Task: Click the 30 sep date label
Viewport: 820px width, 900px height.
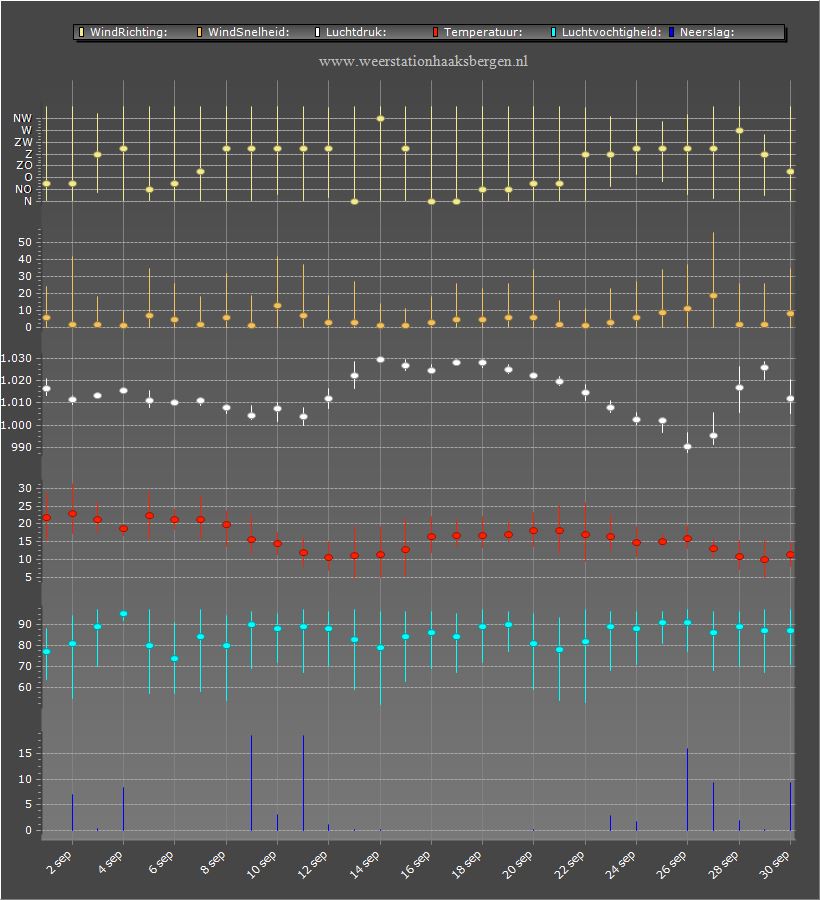Action: click(774, 864)
